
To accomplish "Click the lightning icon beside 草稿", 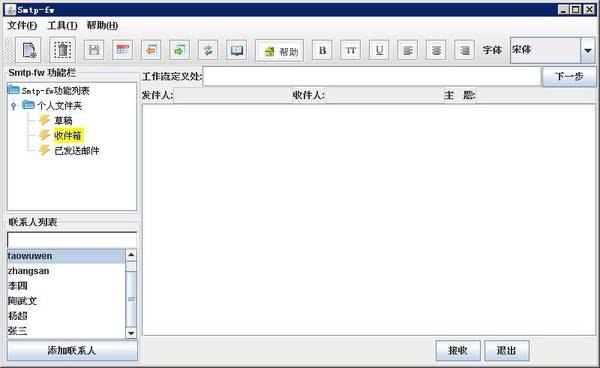I will 45,120.
